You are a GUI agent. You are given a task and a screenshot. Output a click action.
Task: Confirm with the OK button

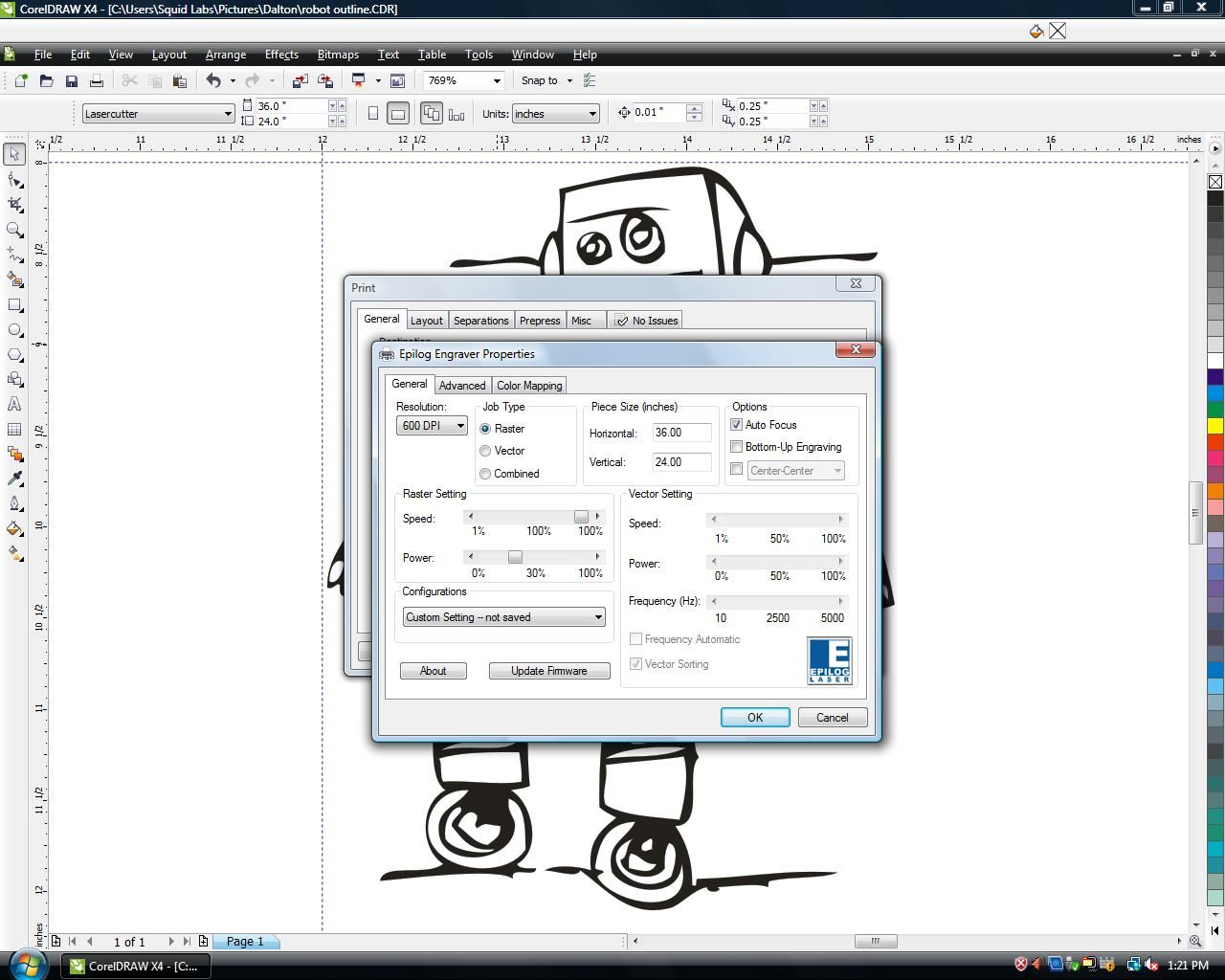[x=755, y=718]
